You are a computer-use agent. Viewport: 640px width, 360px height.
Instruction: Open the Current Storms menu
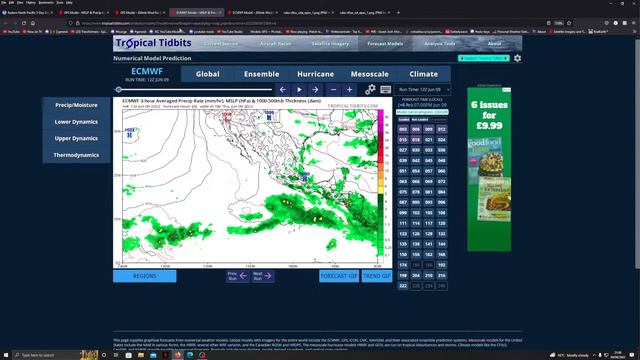point(220,44)
